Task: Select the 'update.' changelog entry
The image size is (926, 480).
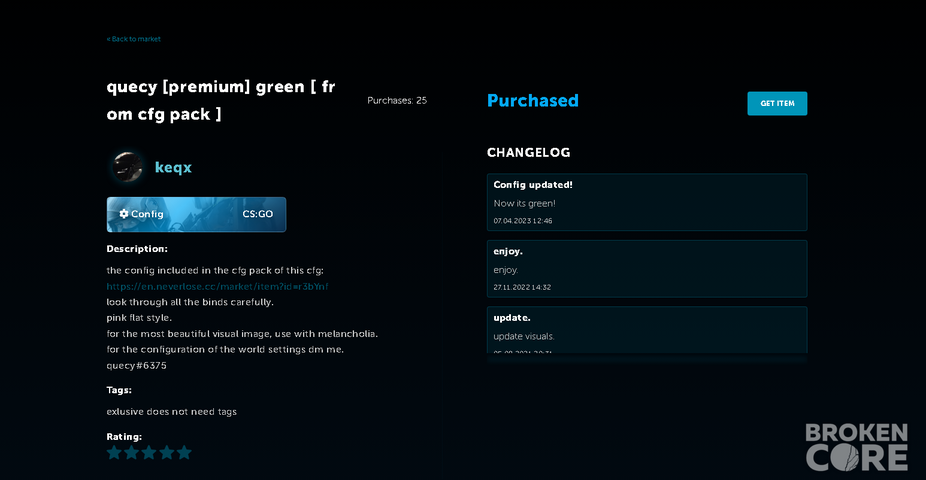Action: tap(647, 331)
